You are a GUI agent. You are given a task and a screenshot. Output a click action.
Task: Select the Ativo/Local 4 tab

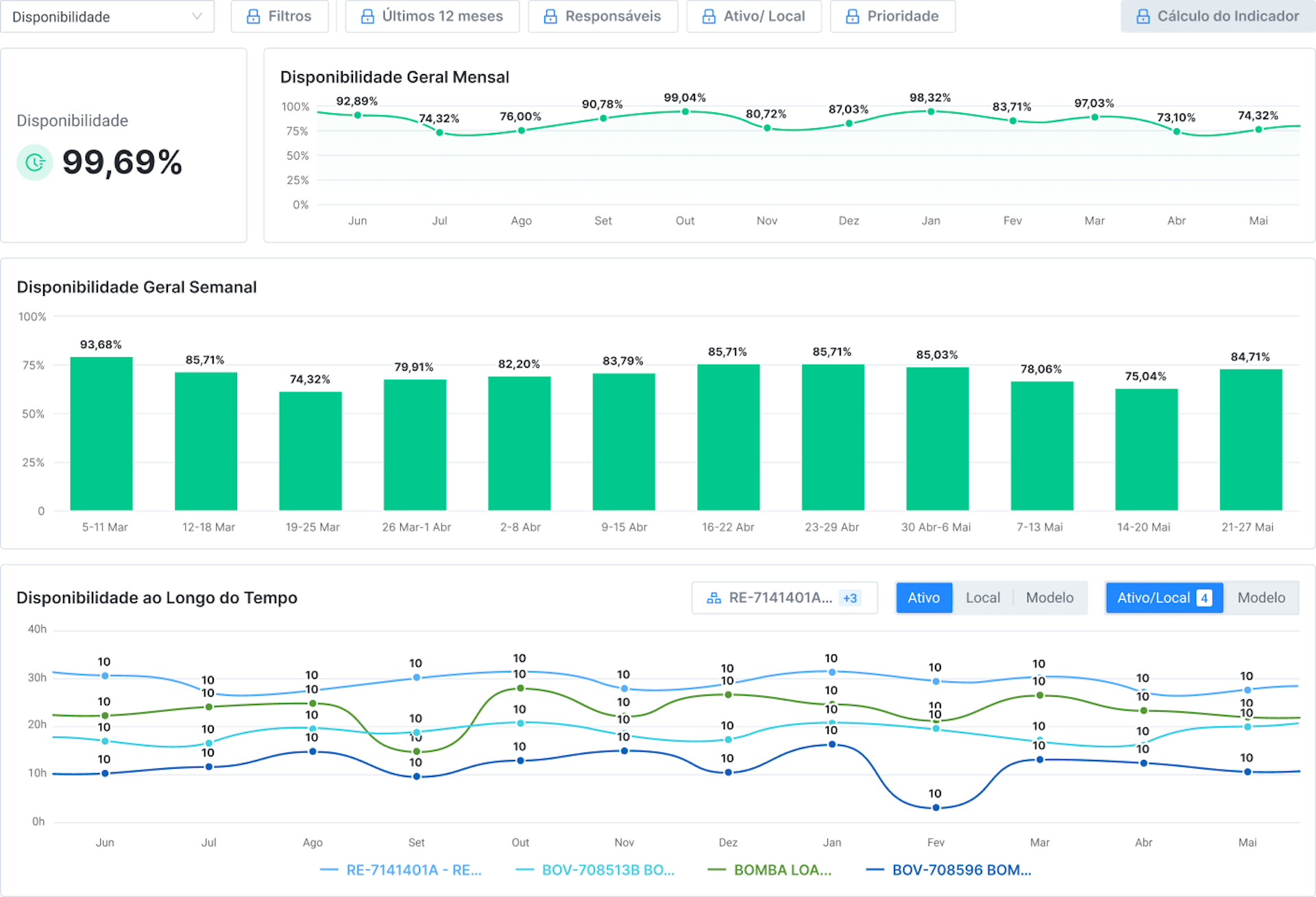(1165, 598)
